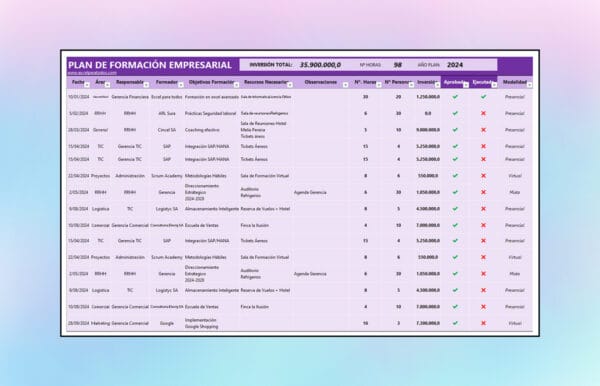The height and width of the screenshot is (386, 600).
Task: Open the Modalidad column filter dropdown
Action: [x=530, y=85]
